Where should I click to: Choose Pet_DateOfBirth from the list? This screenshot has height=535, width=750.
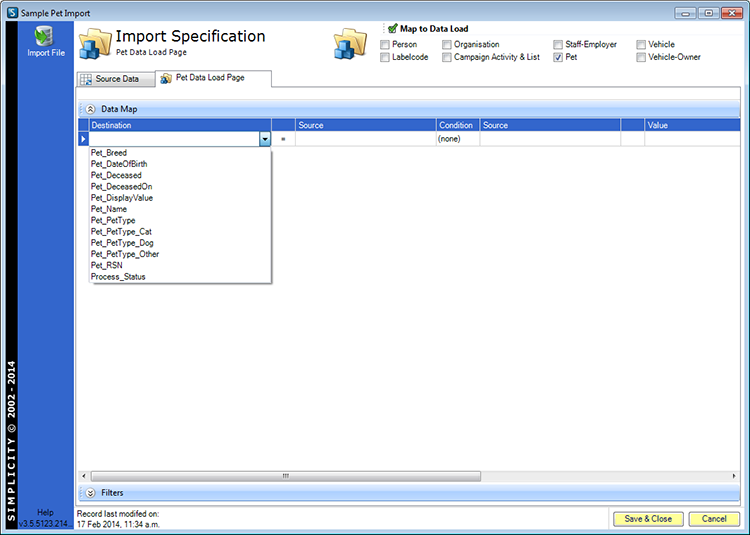click(180, 164)
